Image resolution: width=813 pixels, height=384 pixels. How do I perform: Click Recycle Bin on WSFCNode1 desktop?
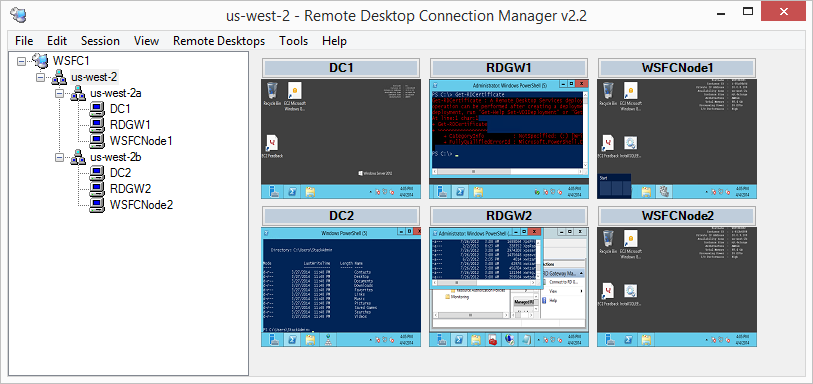point(608,94)
